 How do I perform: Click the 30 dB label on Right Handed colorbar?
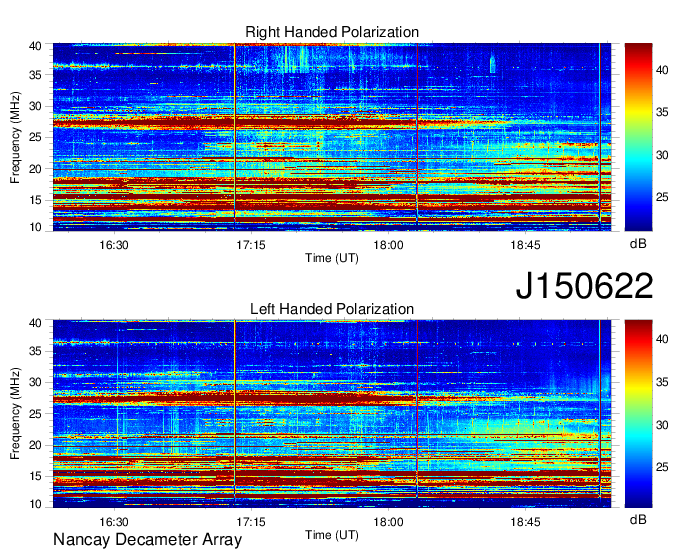point(662,155)
